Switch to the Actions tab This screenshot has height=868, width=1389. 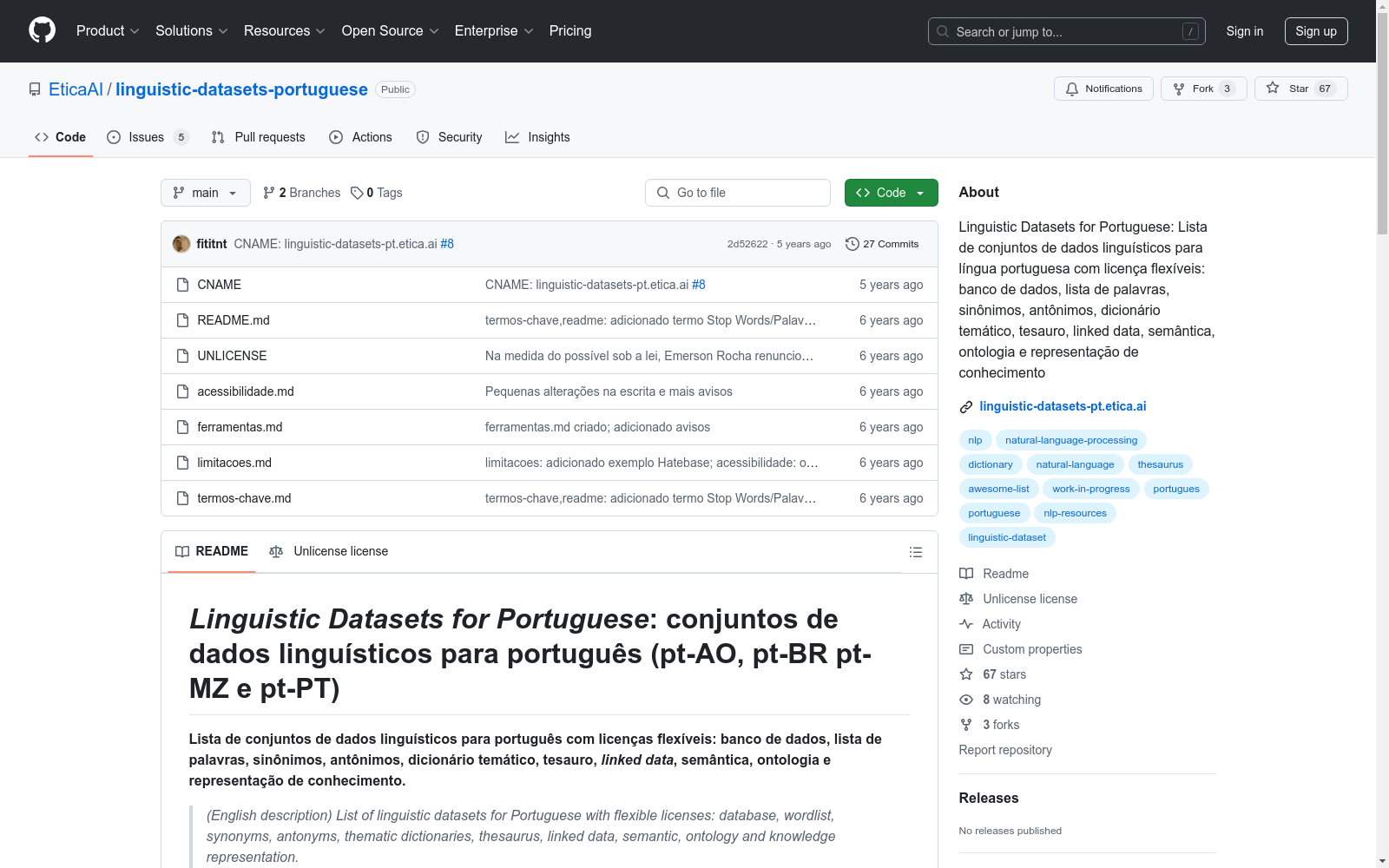(x=361, y=137)
